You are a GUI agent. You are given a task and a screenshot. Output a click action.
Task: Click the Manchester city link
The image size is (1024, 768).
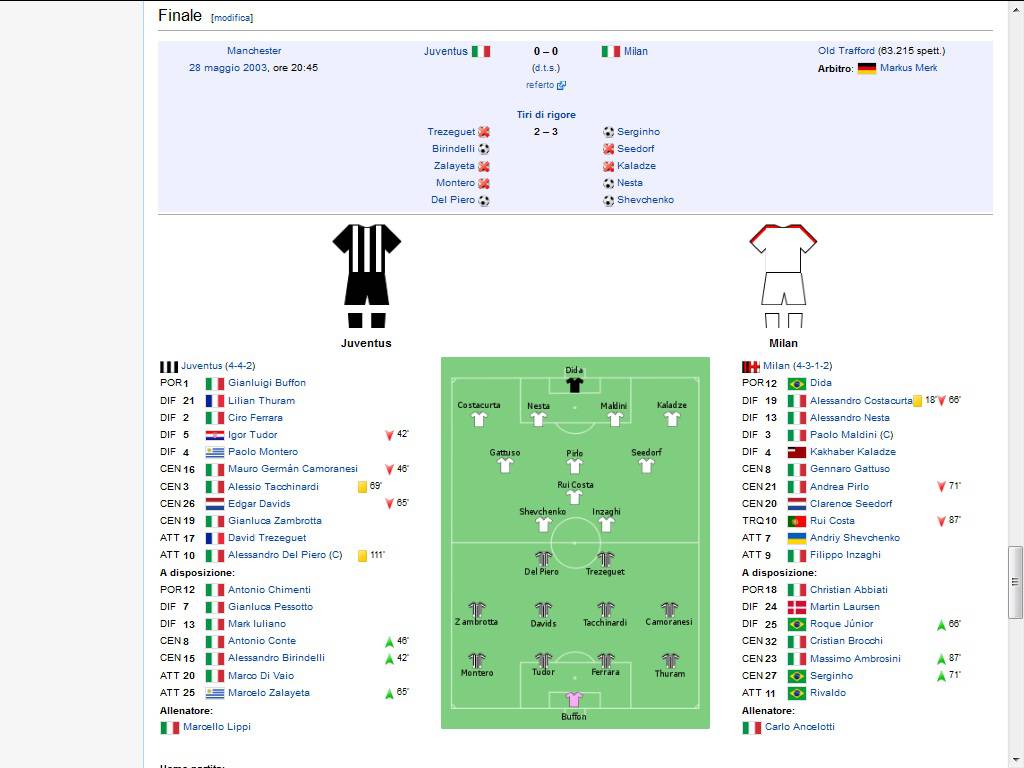coord(254,51)
